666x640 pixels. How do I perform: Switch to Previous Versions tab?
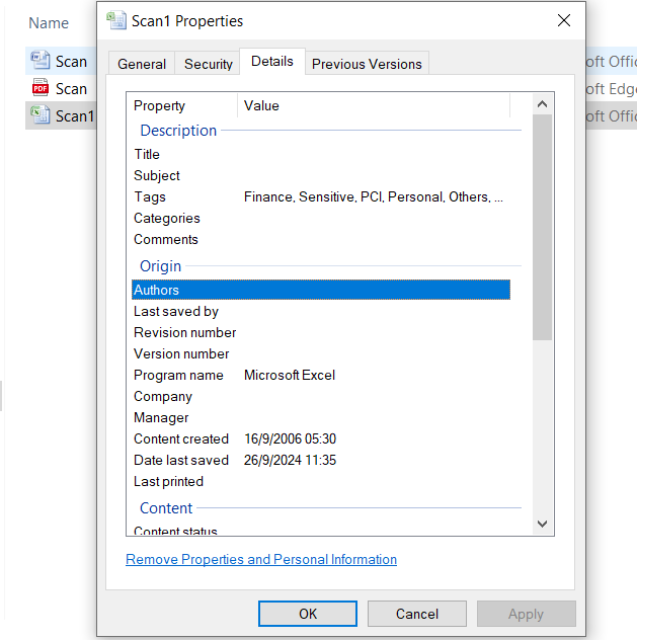(x=366, y=64)
